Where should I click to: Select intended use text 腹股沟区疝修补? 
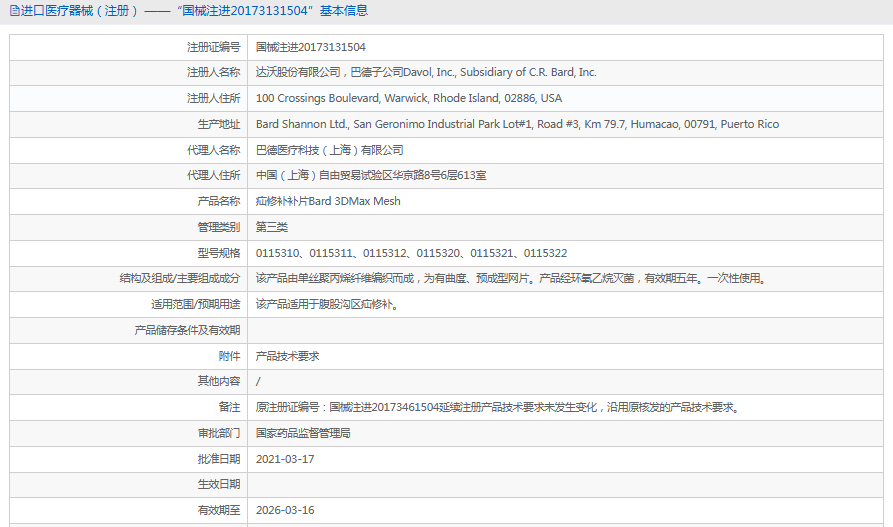tap(328, 304)
